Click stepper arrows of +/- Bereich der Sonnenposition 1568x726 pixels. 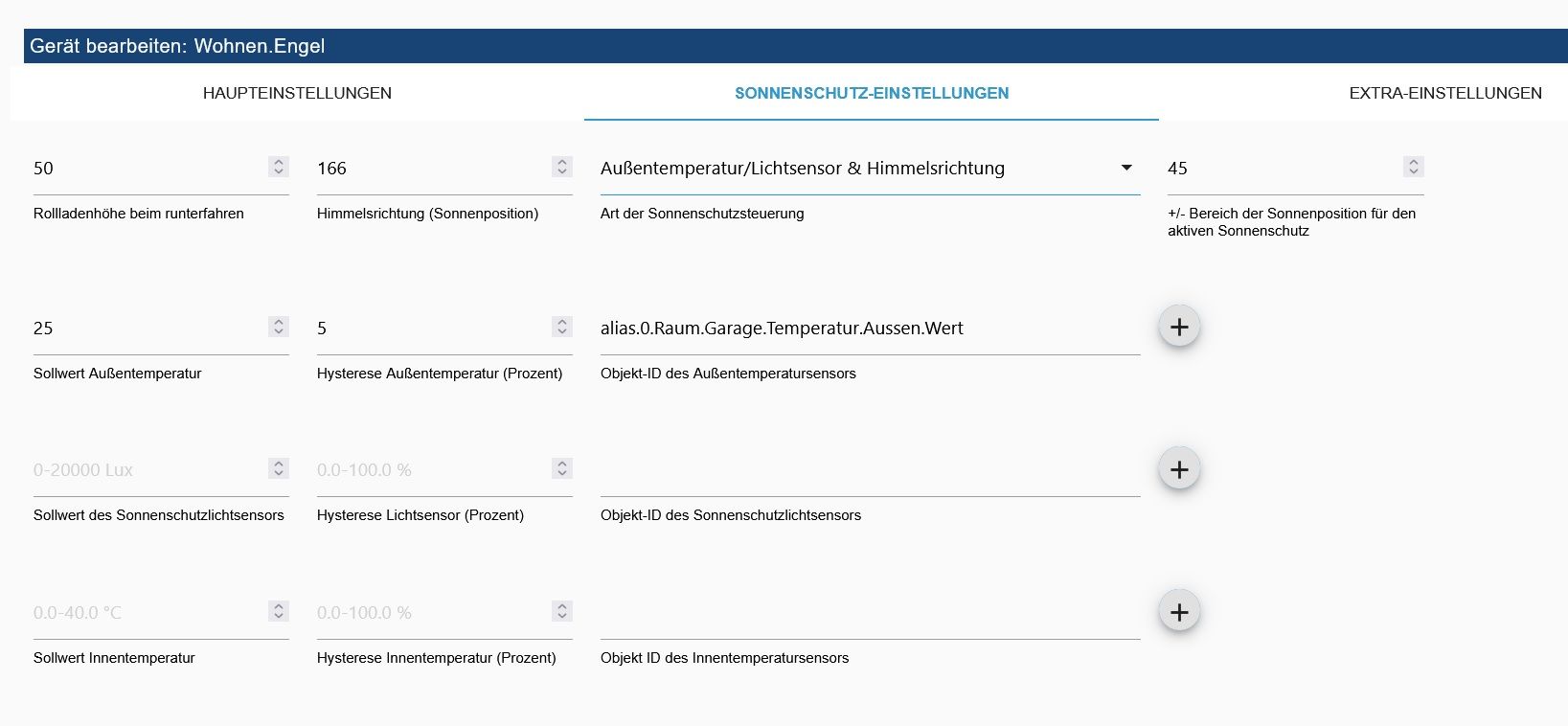pyautogui.click(x=1413, y=167)
